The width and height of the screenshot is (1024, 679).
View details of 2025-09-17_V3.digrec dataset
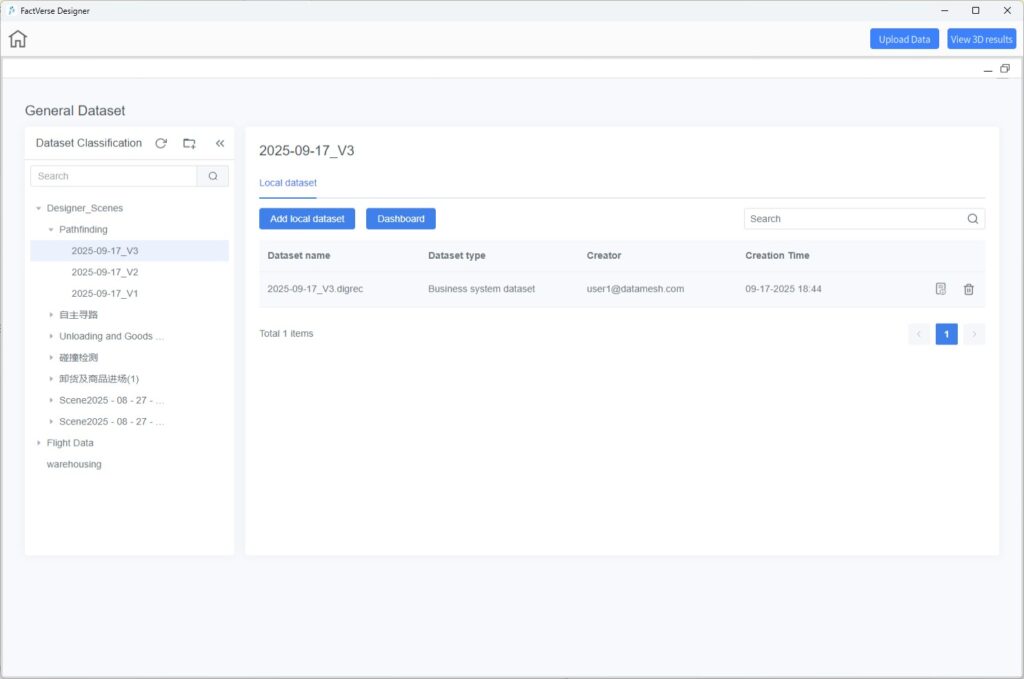(940, 289)
